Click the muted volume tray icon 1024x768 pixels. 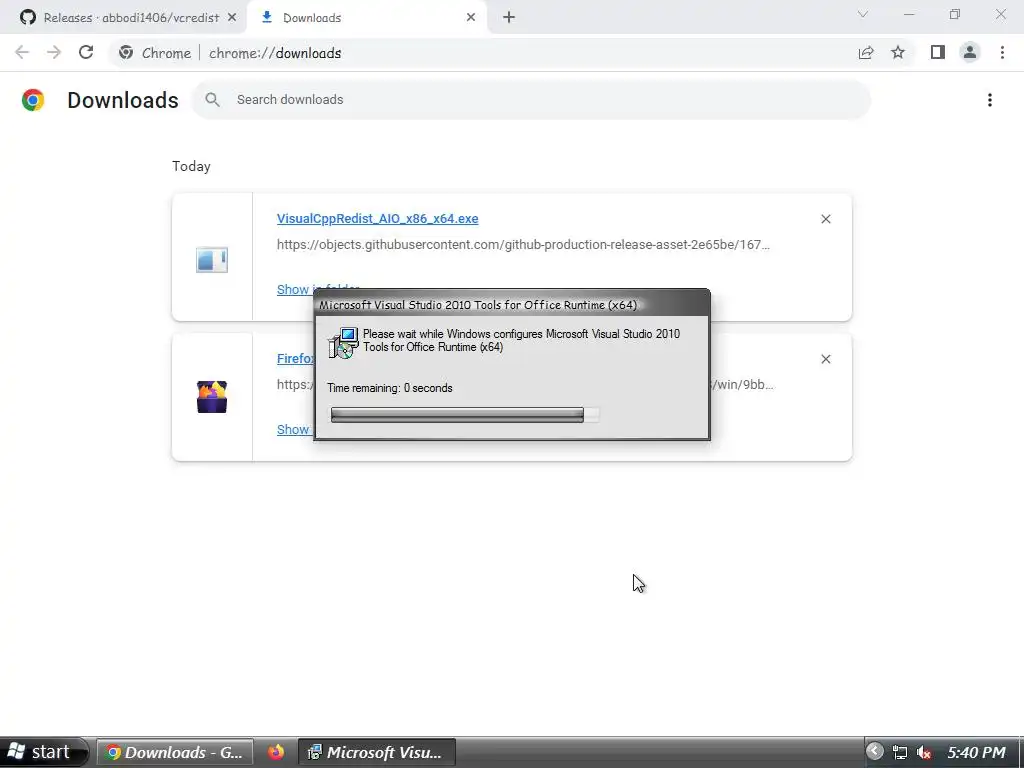pos(923,752)
